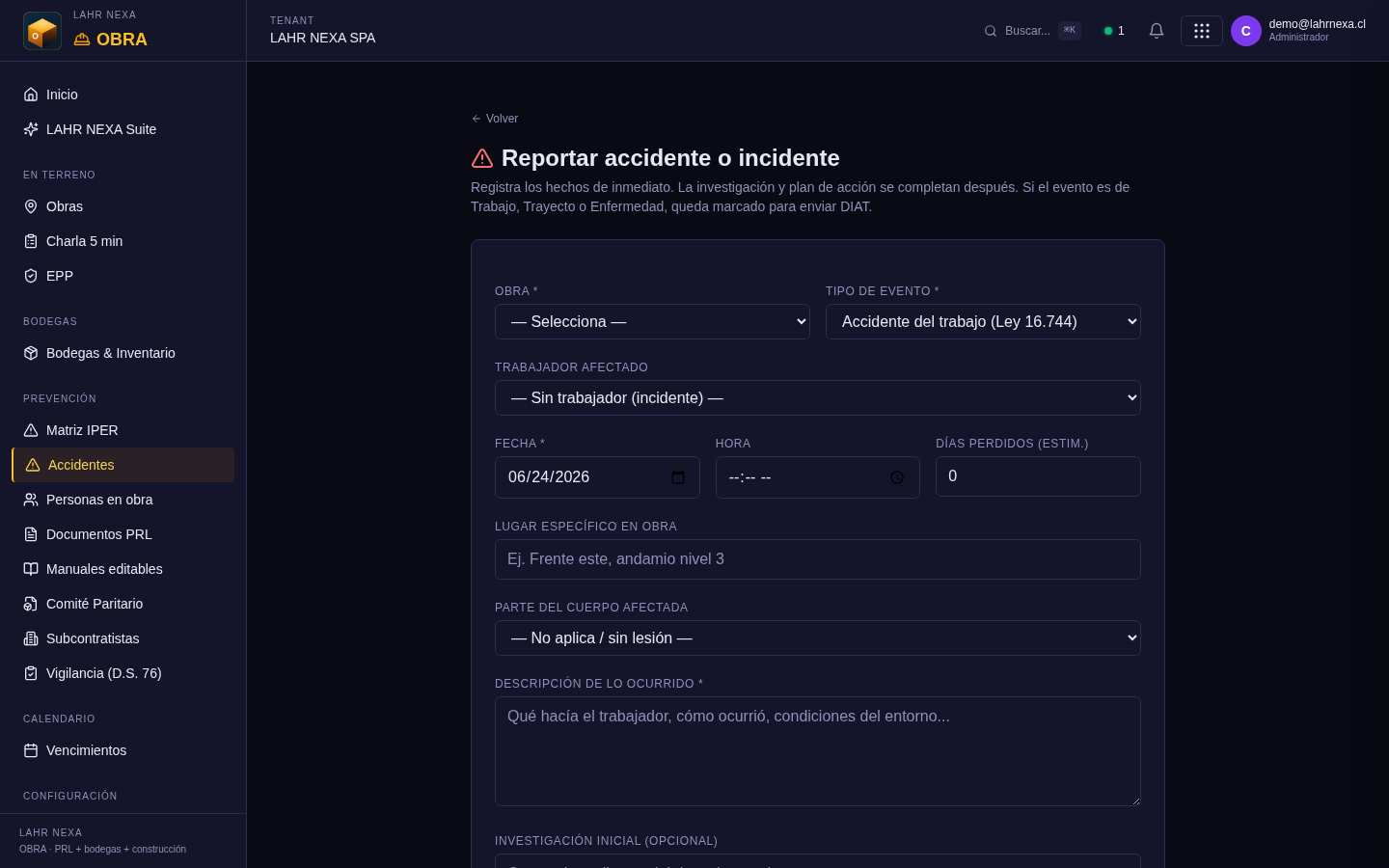Open the apps grid launcher
This screenshot has width=1389, height=868.
[x=1202, y=31]
